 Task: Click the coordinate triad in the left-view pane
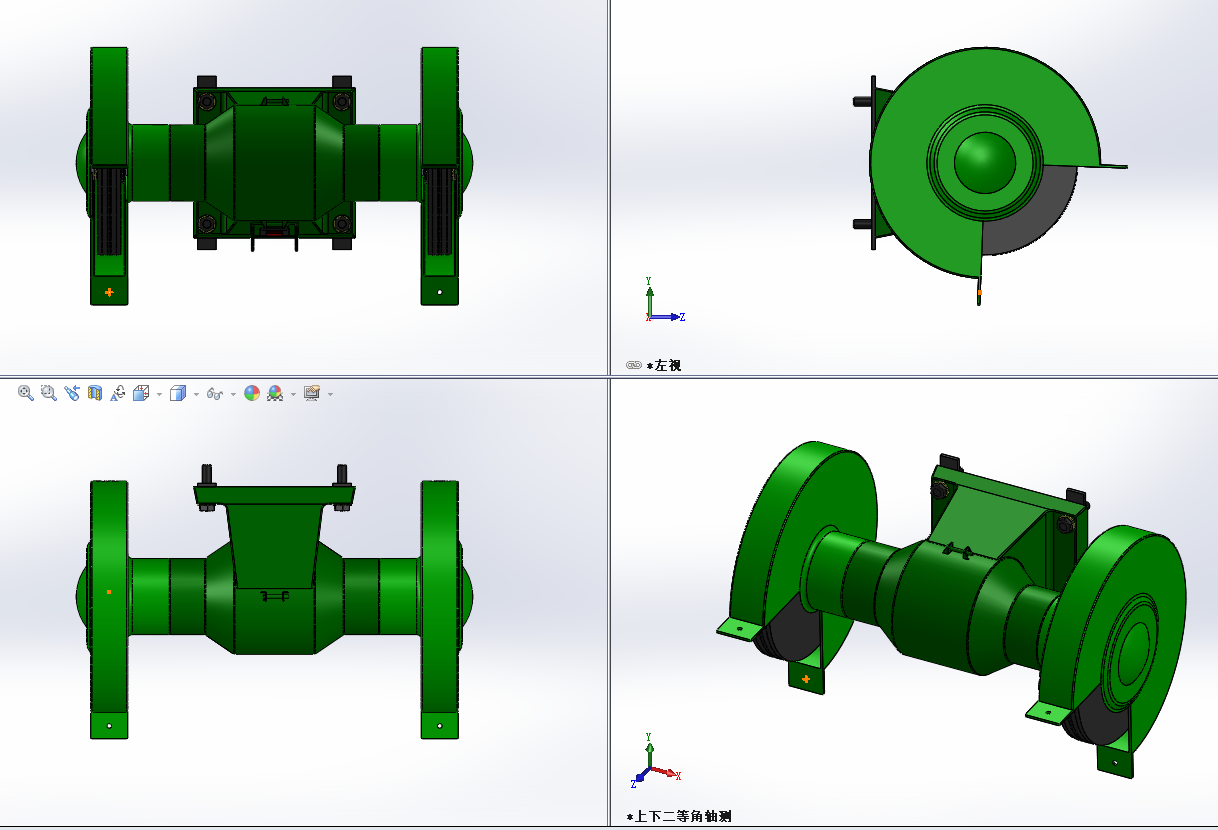(x=664, y=300)
